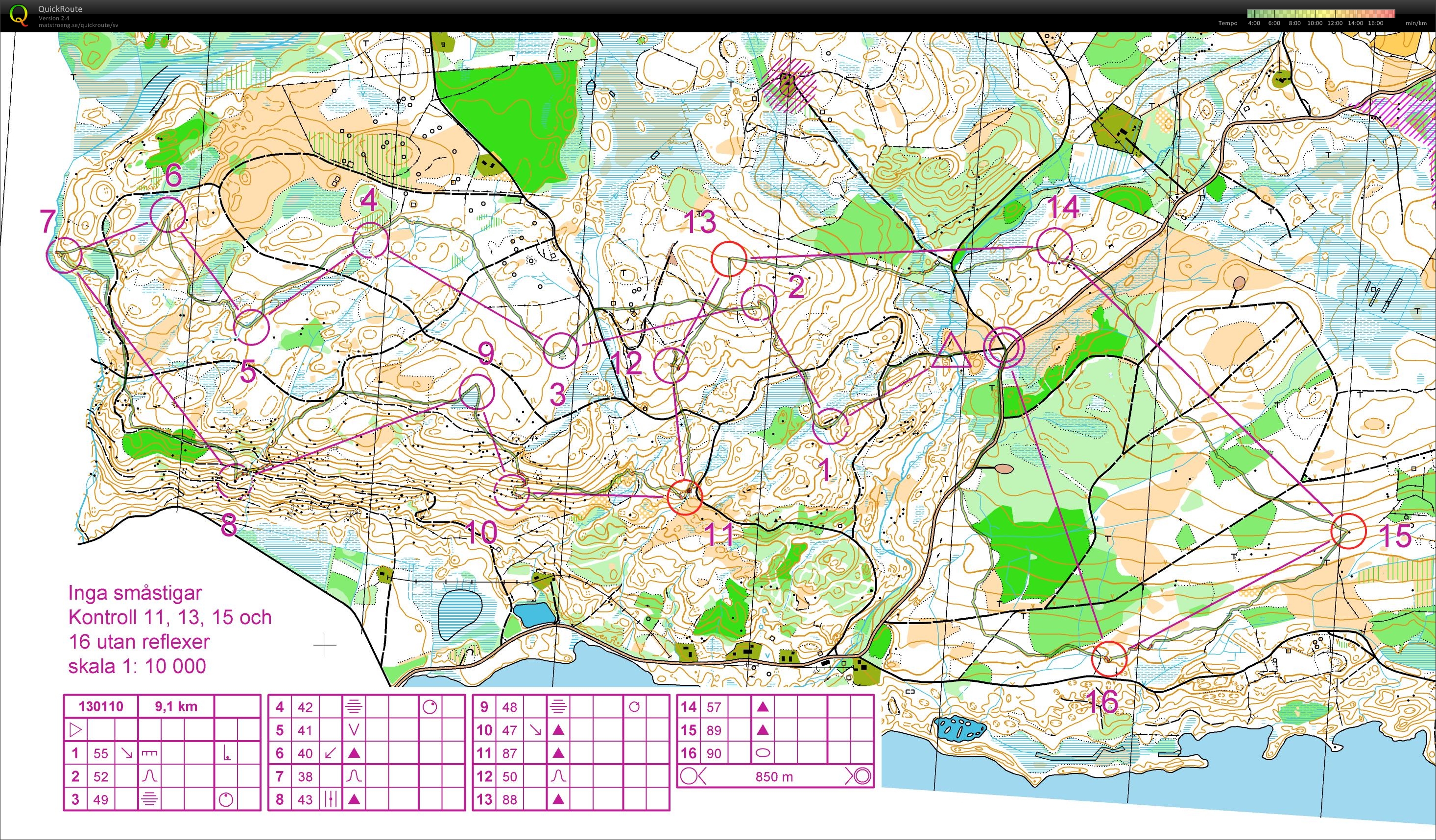The width and height of the screenshot is (1436, 840).
Task: Open matstroeng.se/quickroute/sv link
Action: click(78, 24)
